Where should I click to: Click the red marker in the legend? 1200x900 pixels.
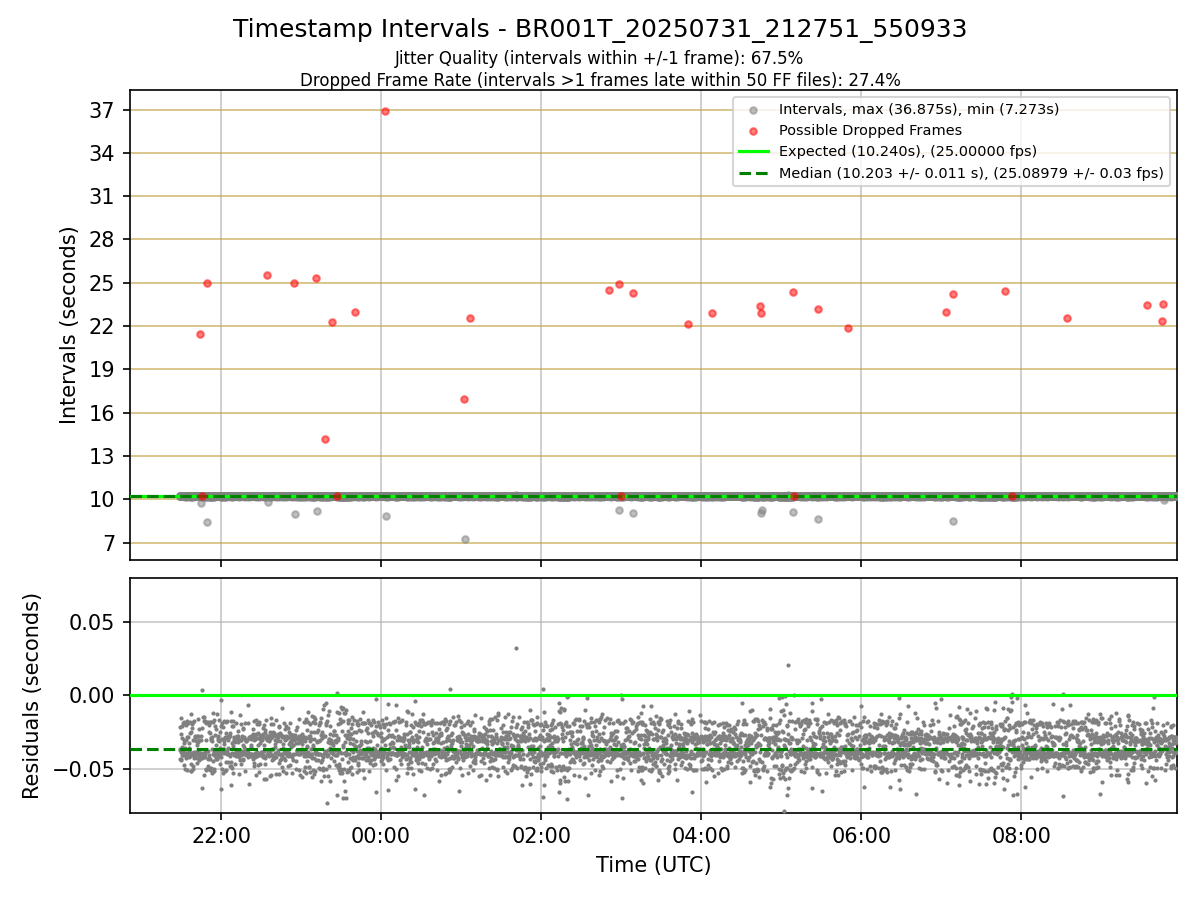[x=754, y=131]
